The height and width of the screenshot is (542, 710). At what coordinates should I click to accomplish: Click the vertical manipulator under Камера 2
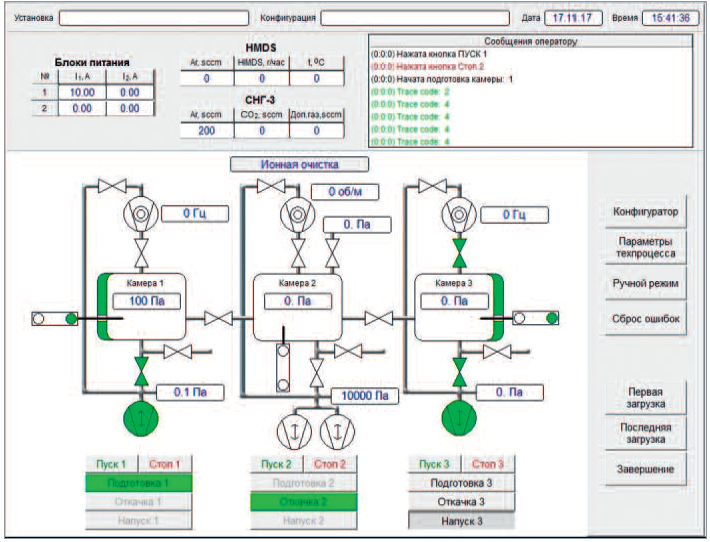coord(283,367)
